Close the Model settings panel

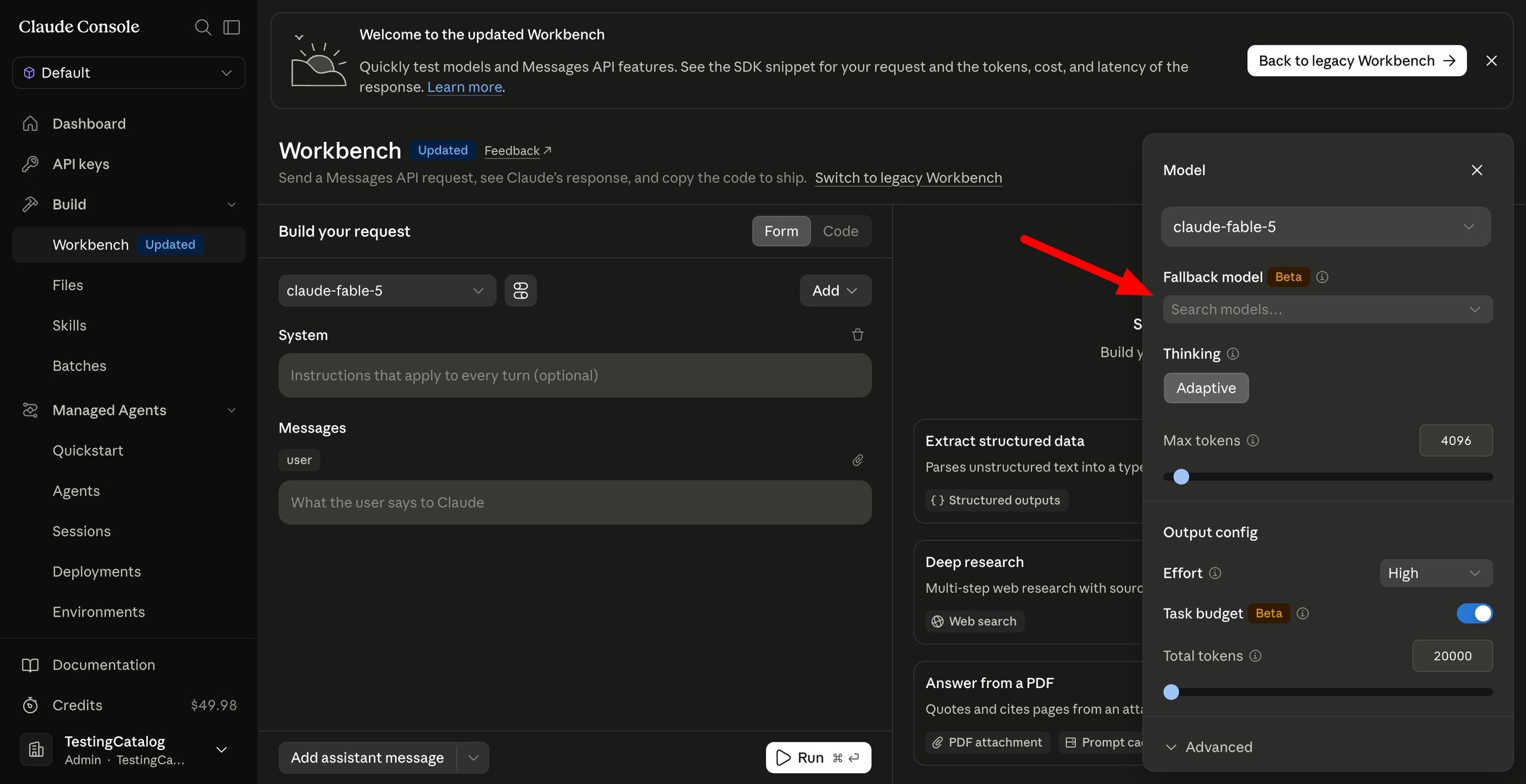click(x=1477, y=170)
